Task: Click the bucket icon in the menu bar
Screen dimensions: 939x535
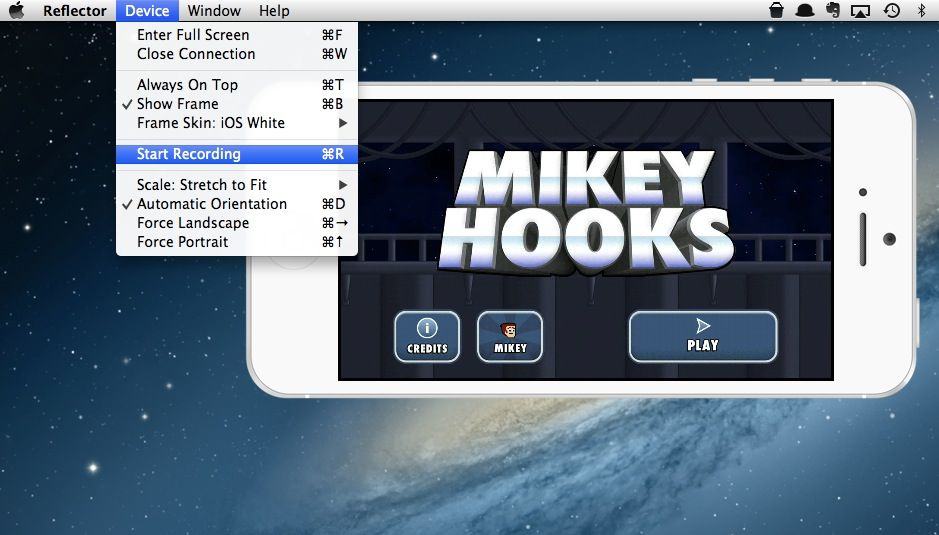Action: (776, 11)
